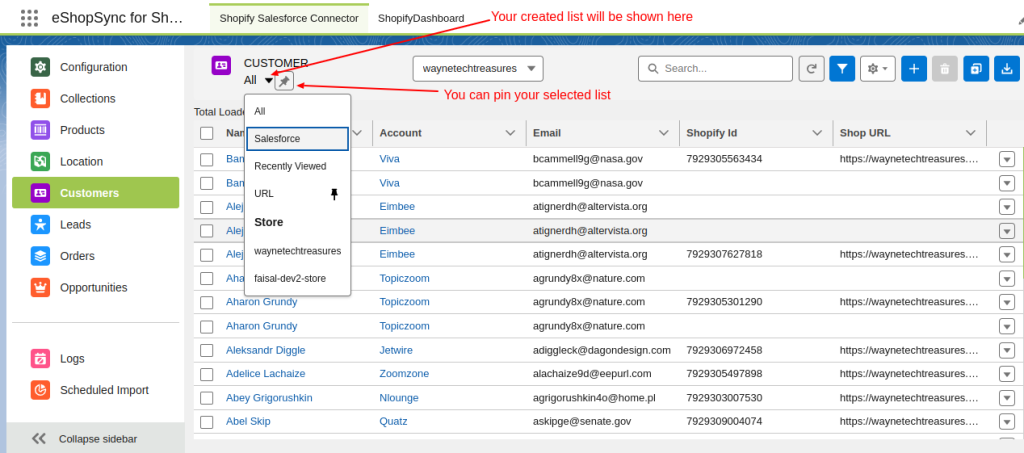Open Abey Grigorushkin customer record

pos(269,398)
